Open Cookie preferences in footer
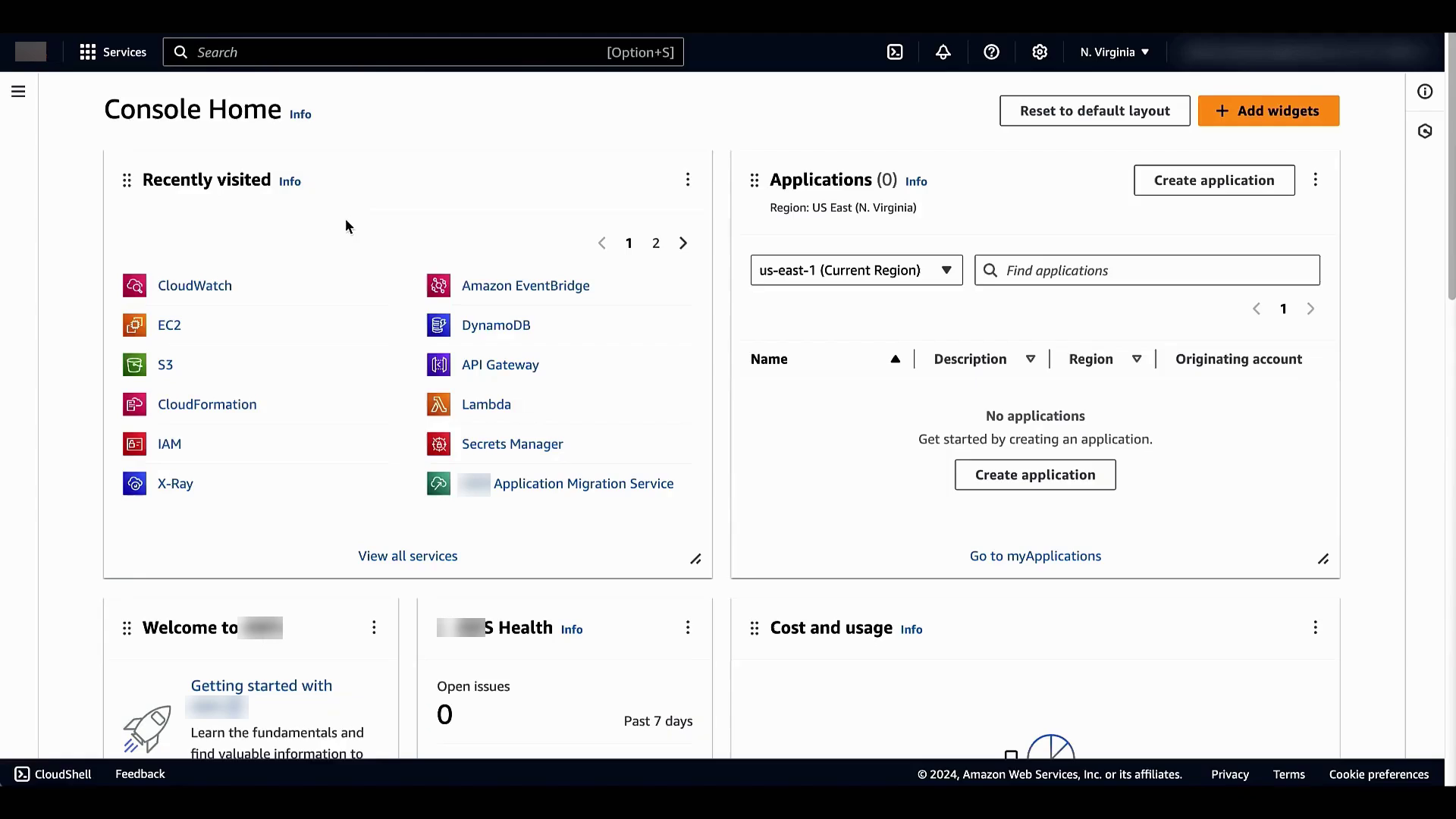The width and height of the screenshot is (1456, 819). point(1379,774)
